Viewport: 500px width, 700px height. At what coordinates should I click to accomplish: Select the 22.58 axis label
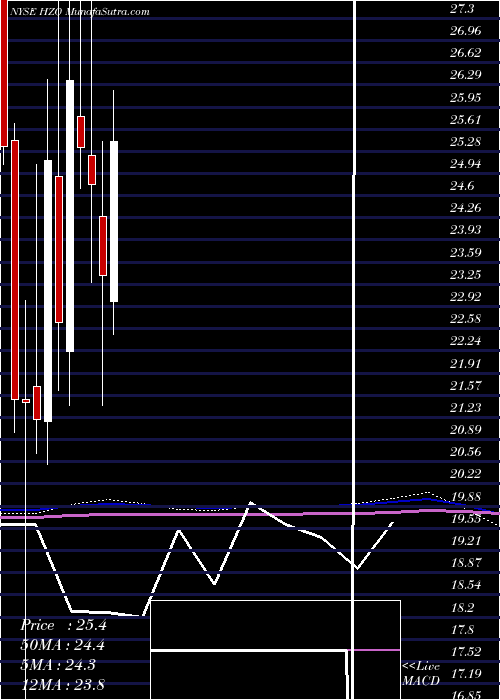pyautogui.click(x=466, y=319)
